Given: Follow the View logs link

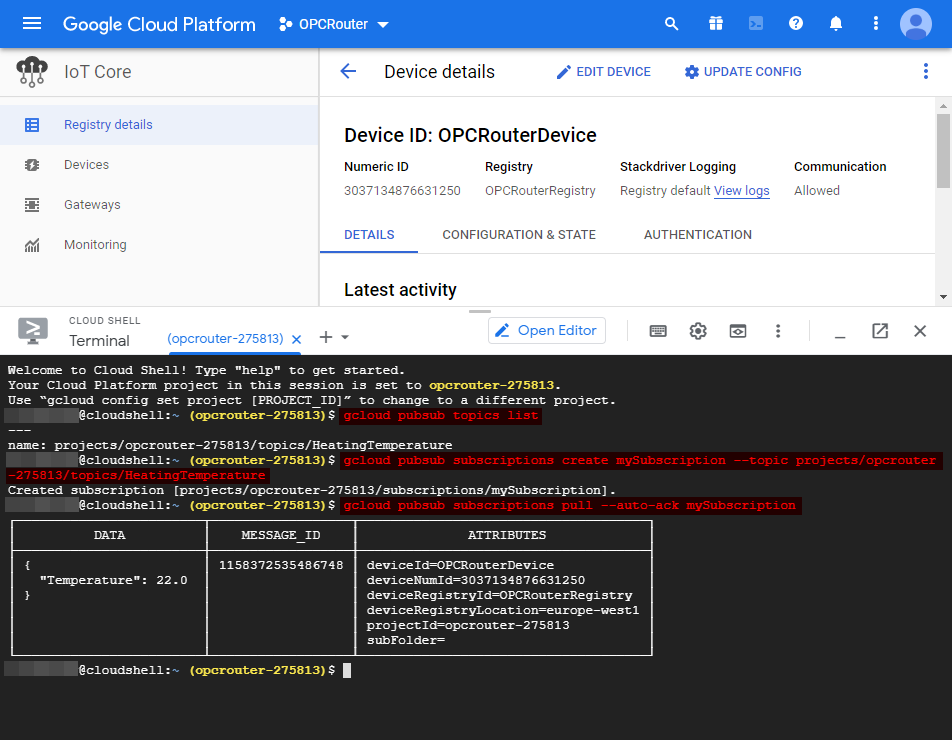Looking at the screenshot, I should click(741, 191).
